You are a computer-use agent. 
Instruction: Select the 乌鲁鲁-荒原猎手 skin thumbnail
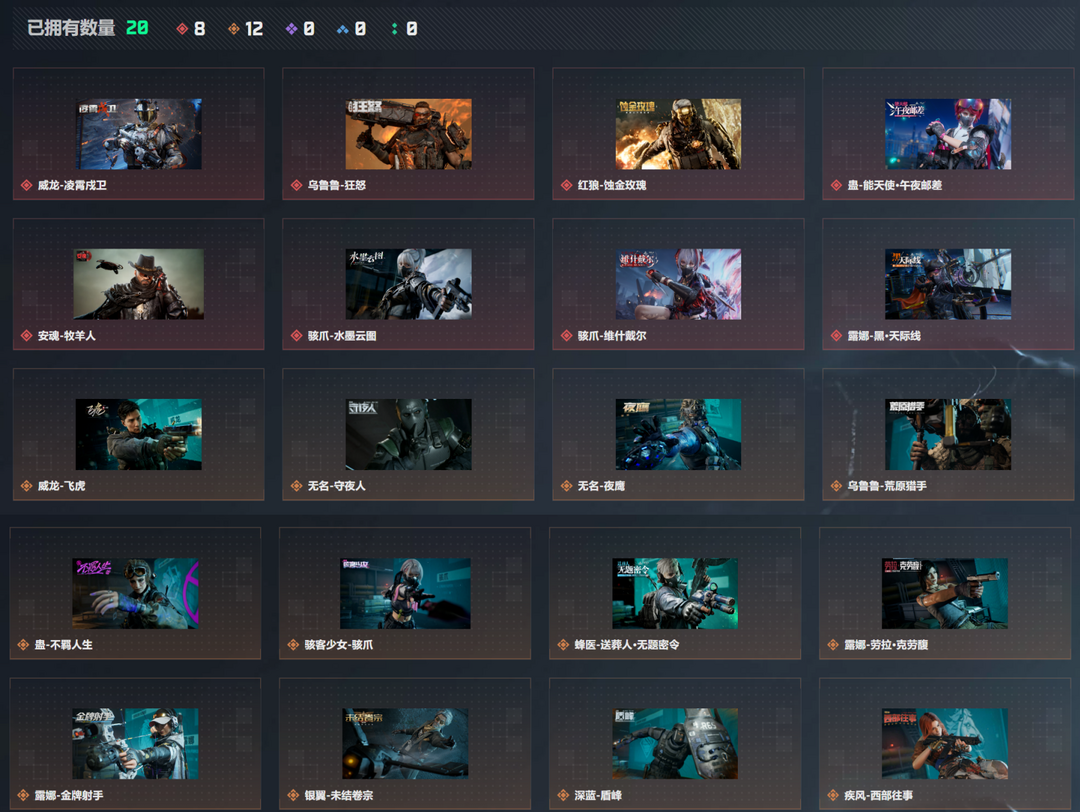click(x=948, y=435)
